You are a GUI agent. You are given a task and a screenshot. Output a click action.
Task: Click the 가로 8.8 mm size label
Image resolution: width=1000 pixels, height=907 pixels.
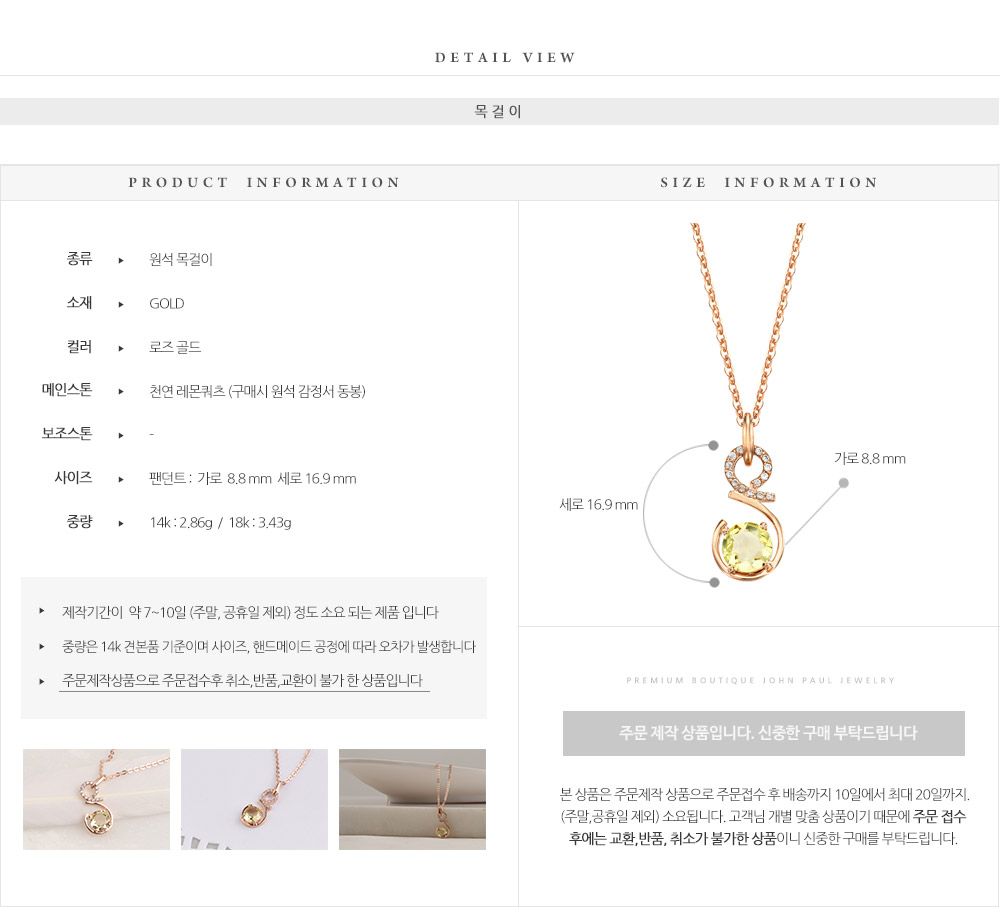[x=869, y=459]
